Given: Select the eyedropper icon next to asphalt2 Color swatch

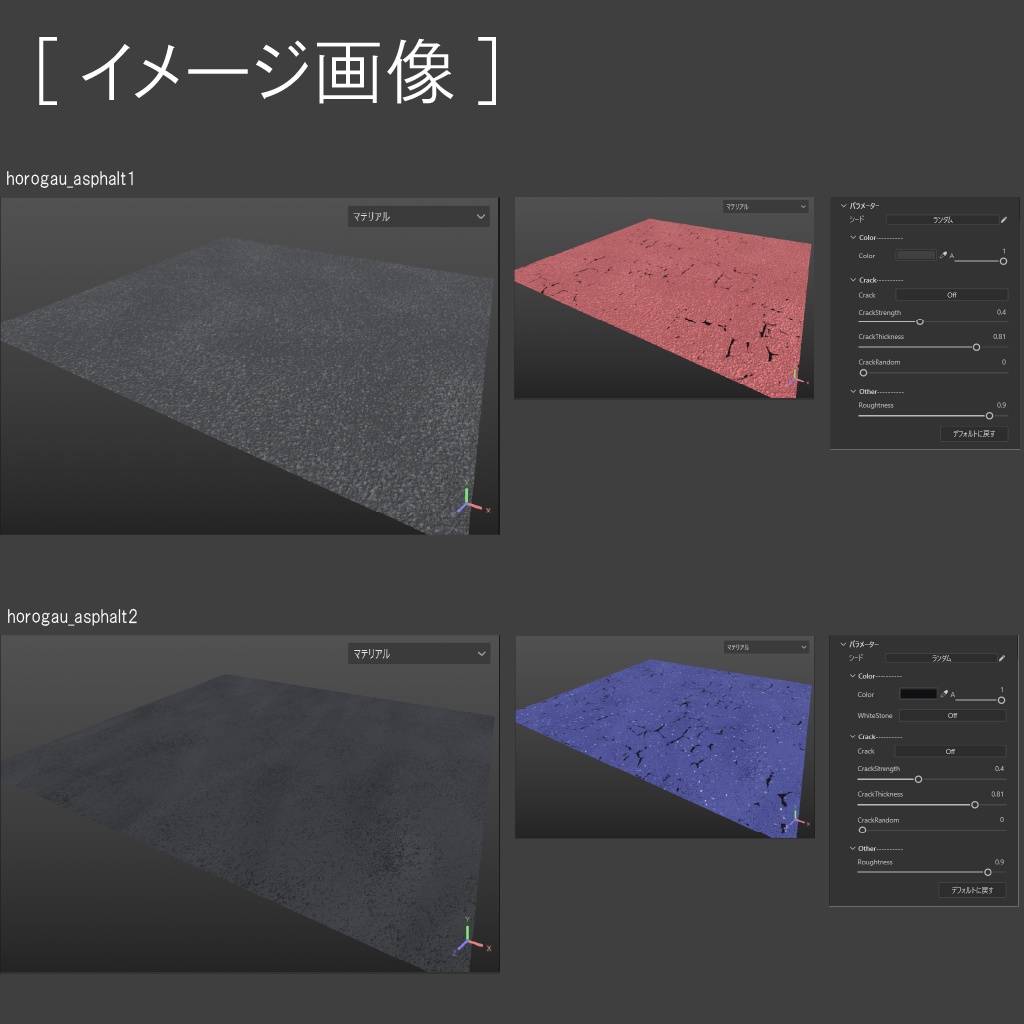Looking at the screenshot, I should tap(945, 693).
